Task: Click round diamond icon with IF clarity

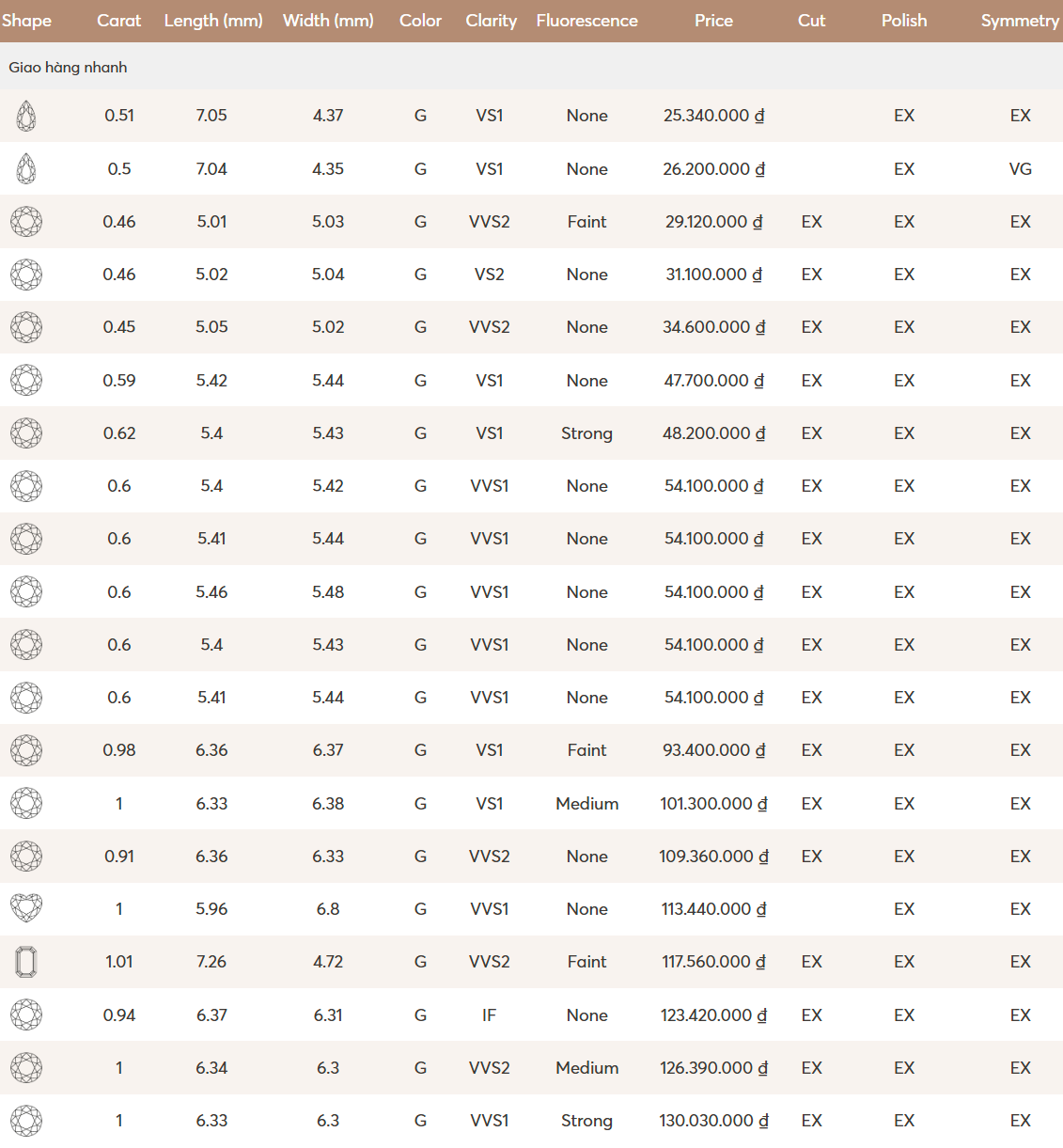Action: (x=26, y=1014)
